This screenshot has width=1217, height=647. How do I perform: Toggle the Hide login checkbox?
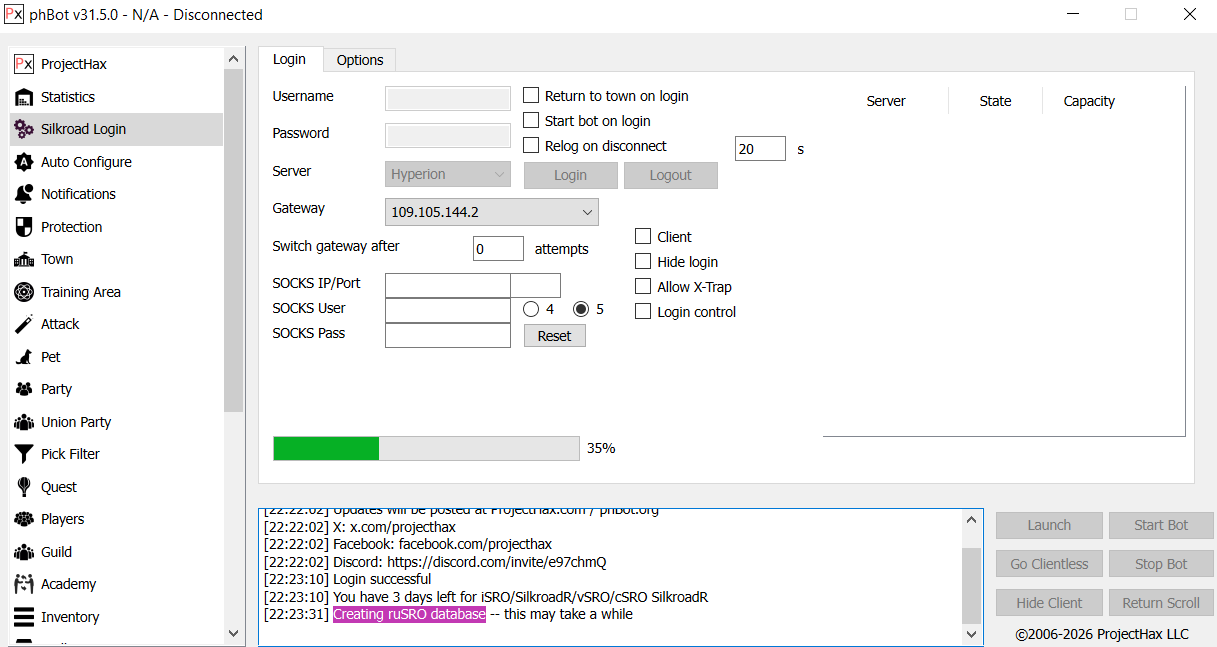(643, 262)
